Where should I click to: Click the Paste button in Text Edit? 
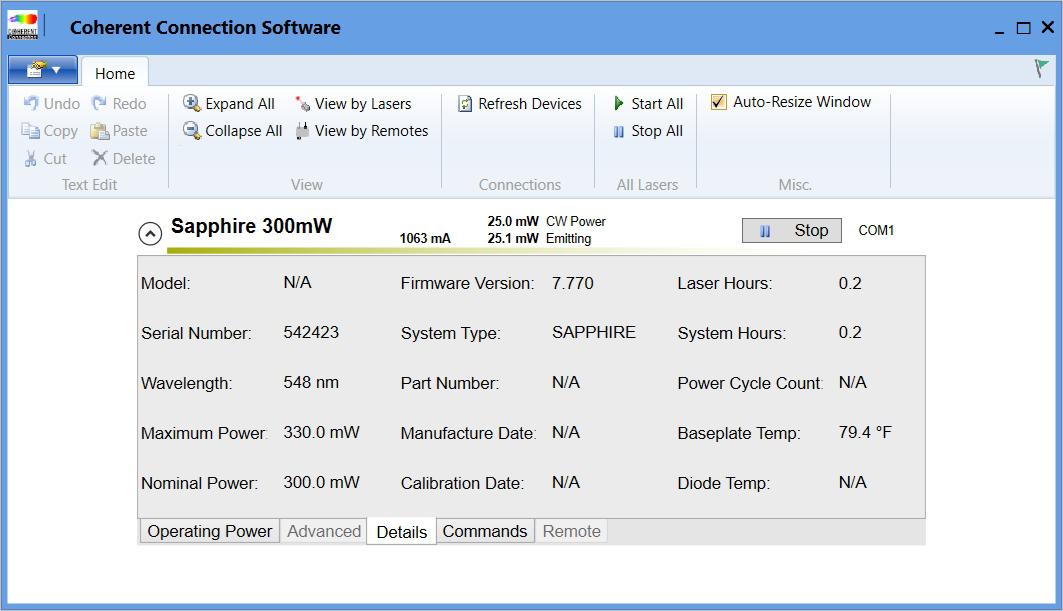119,131
